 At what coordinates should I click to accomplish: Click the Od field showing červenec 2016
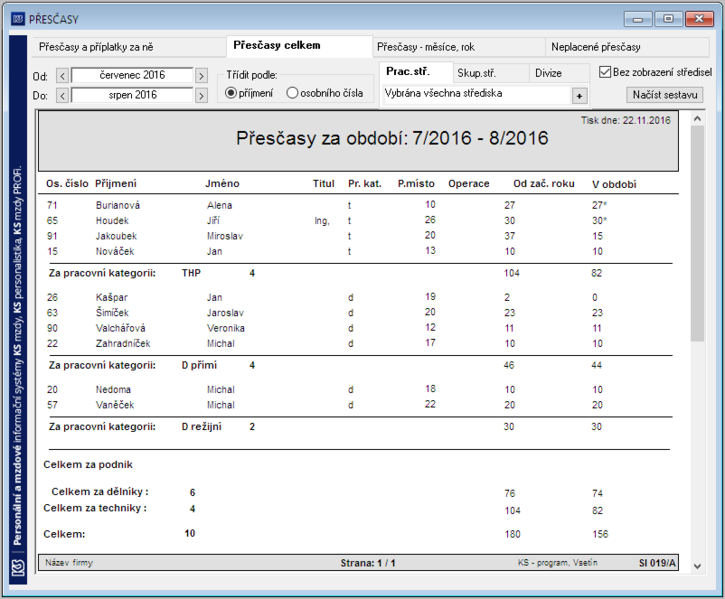pos(132,75)
